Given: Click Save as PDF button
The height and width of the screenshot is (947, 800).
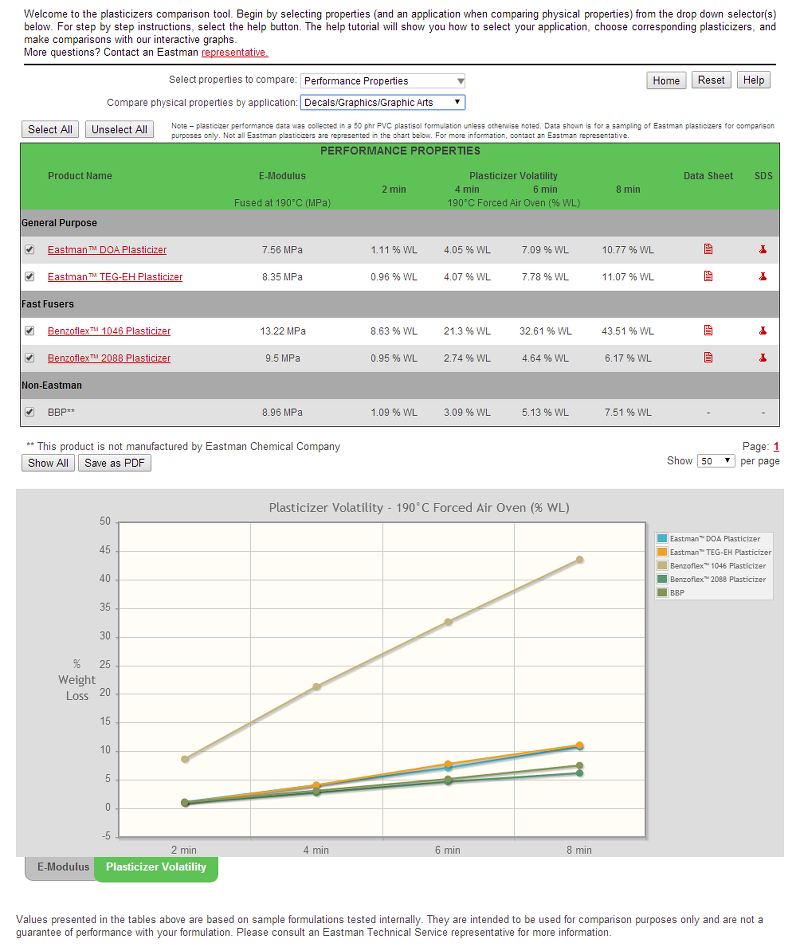Looking at the screenshot, I should coord(114,463).
